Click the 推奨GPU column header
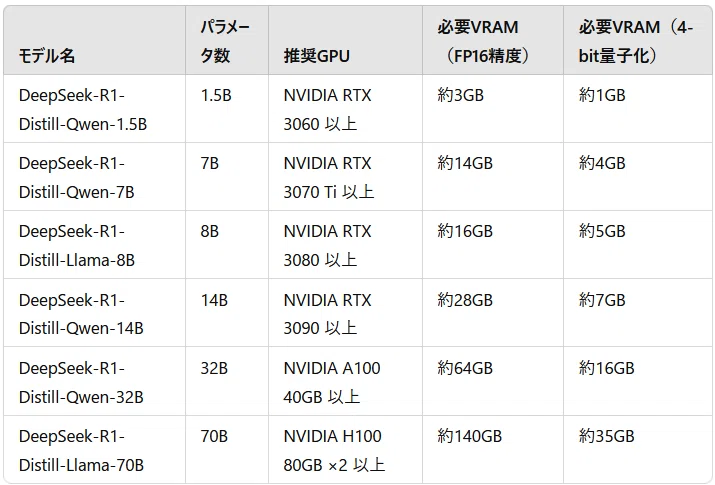The image size is (715, 485). (x=316, y=56)
